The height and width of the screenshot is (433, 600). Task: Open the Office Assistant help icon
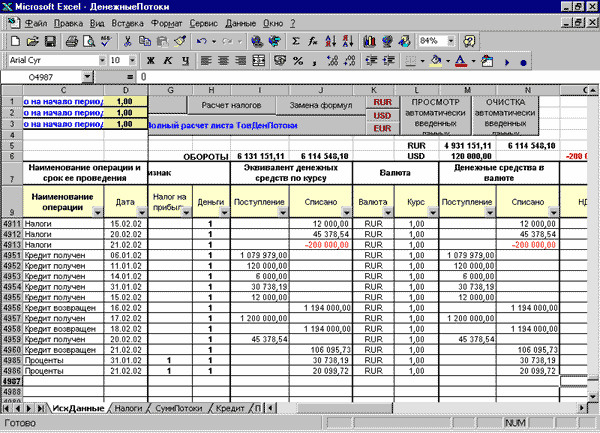[x=469, y=41]
